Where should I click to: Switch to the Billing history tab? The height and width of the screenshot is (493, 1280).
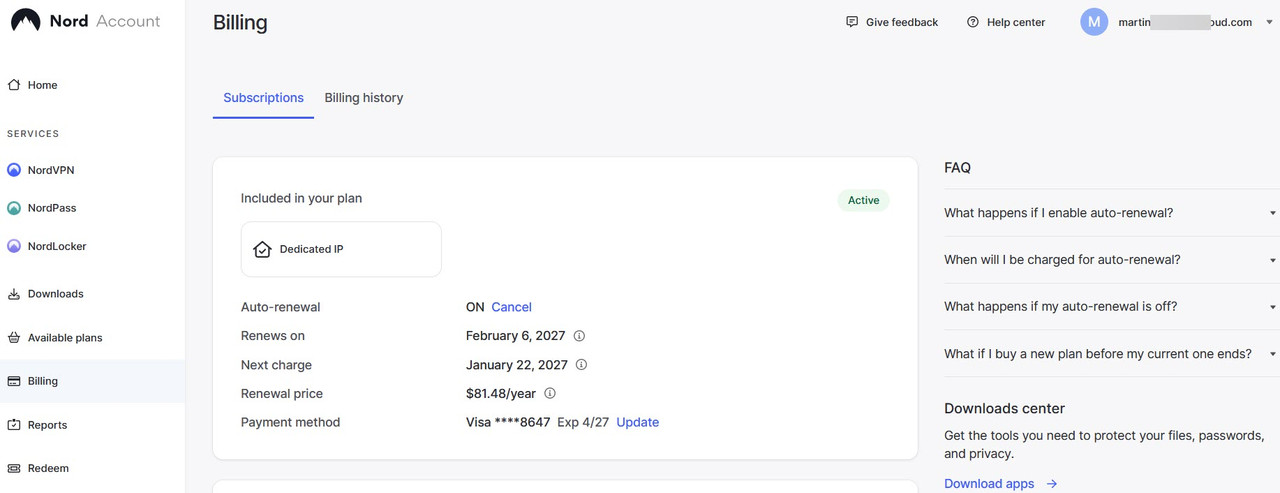pos(364,98)
